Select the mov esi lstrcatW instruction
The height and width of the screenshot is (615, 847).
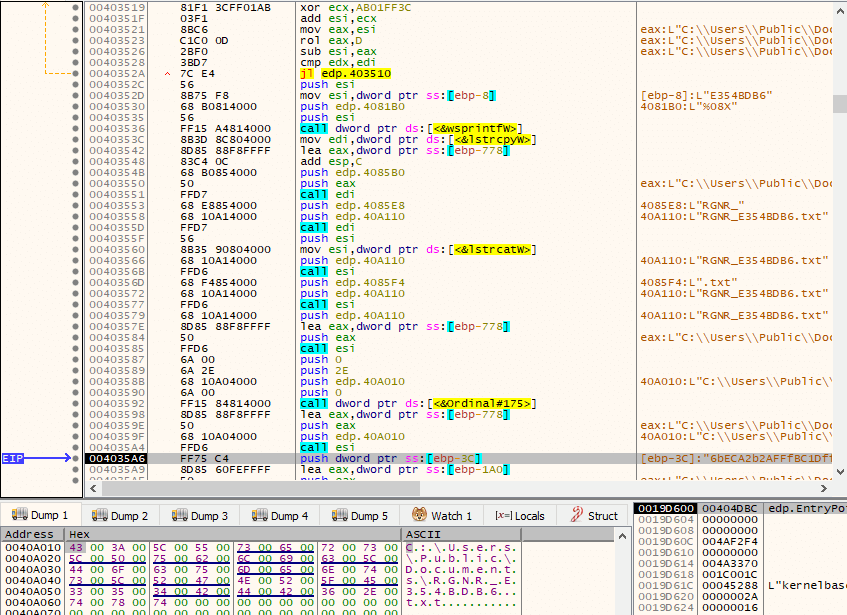419,249
